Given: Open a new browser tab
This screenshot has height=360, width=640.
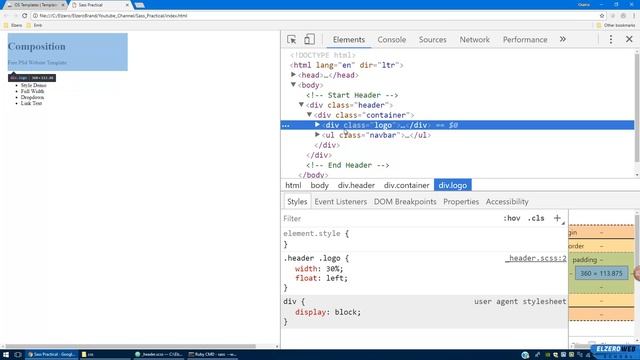Looking at the screenshot, I should click(139, 5).
